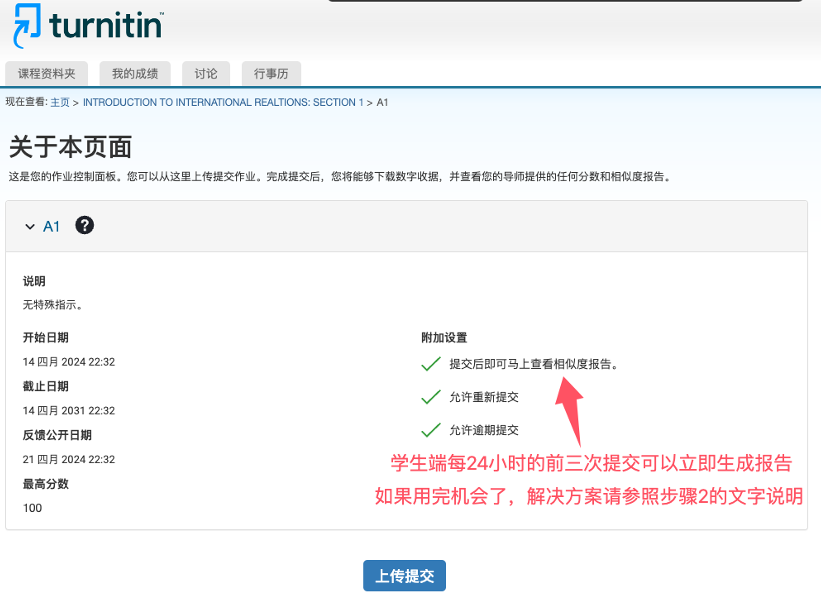This screenshot has height=614, width=821.
Task: Click the red note about 学生端每24小时
Action: coord(591,464)
